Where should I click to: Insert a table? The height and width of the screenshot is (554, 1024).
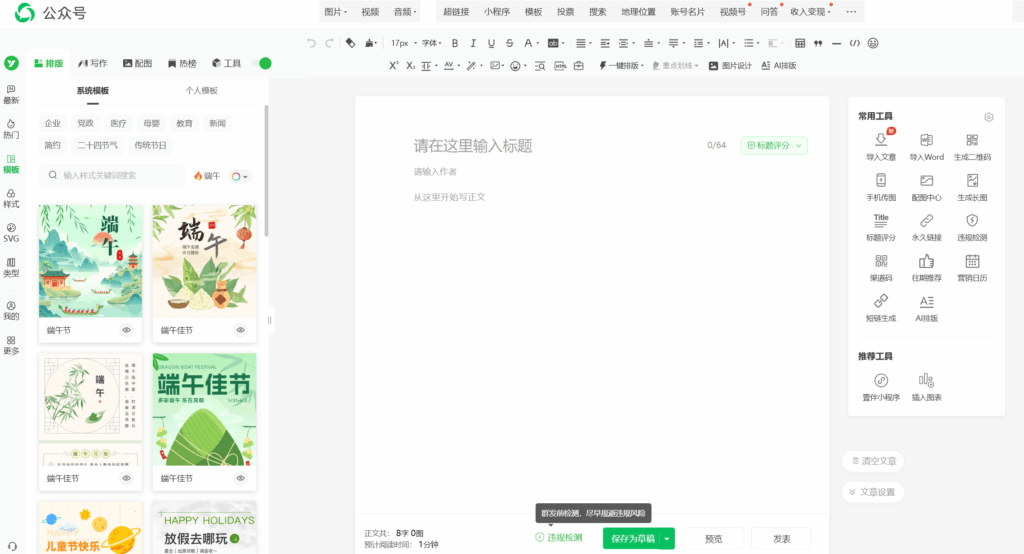tap(800, 43)
